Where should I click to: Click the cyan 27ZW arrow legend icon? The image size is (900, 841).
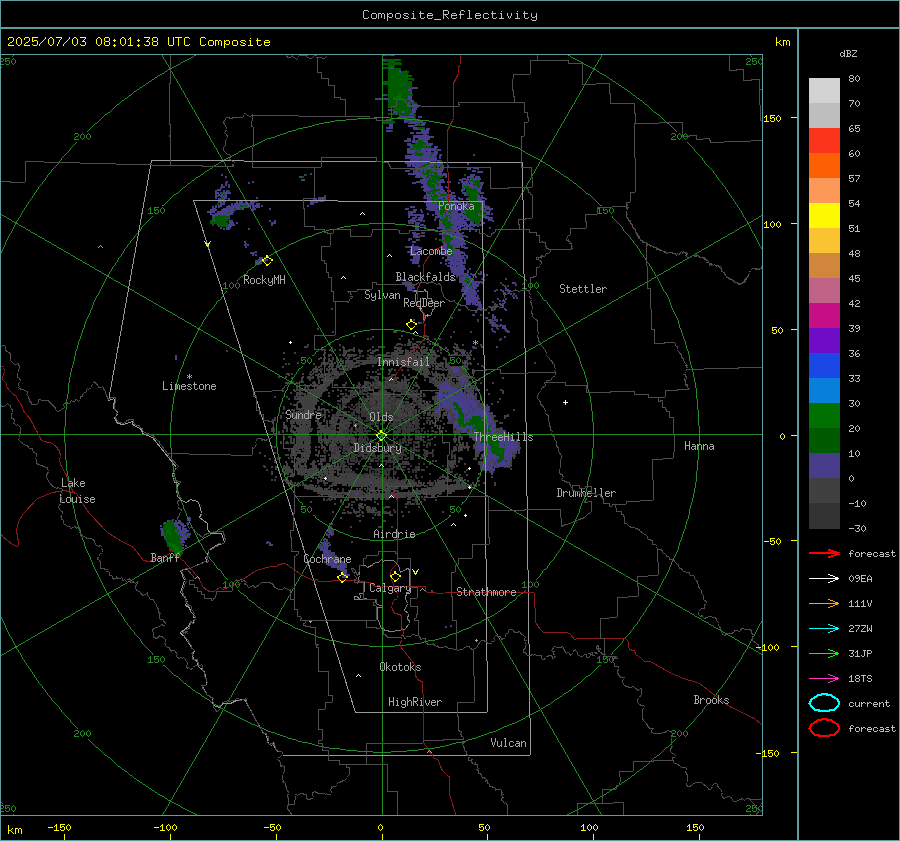pyautogui.click(x=824, y=629)
